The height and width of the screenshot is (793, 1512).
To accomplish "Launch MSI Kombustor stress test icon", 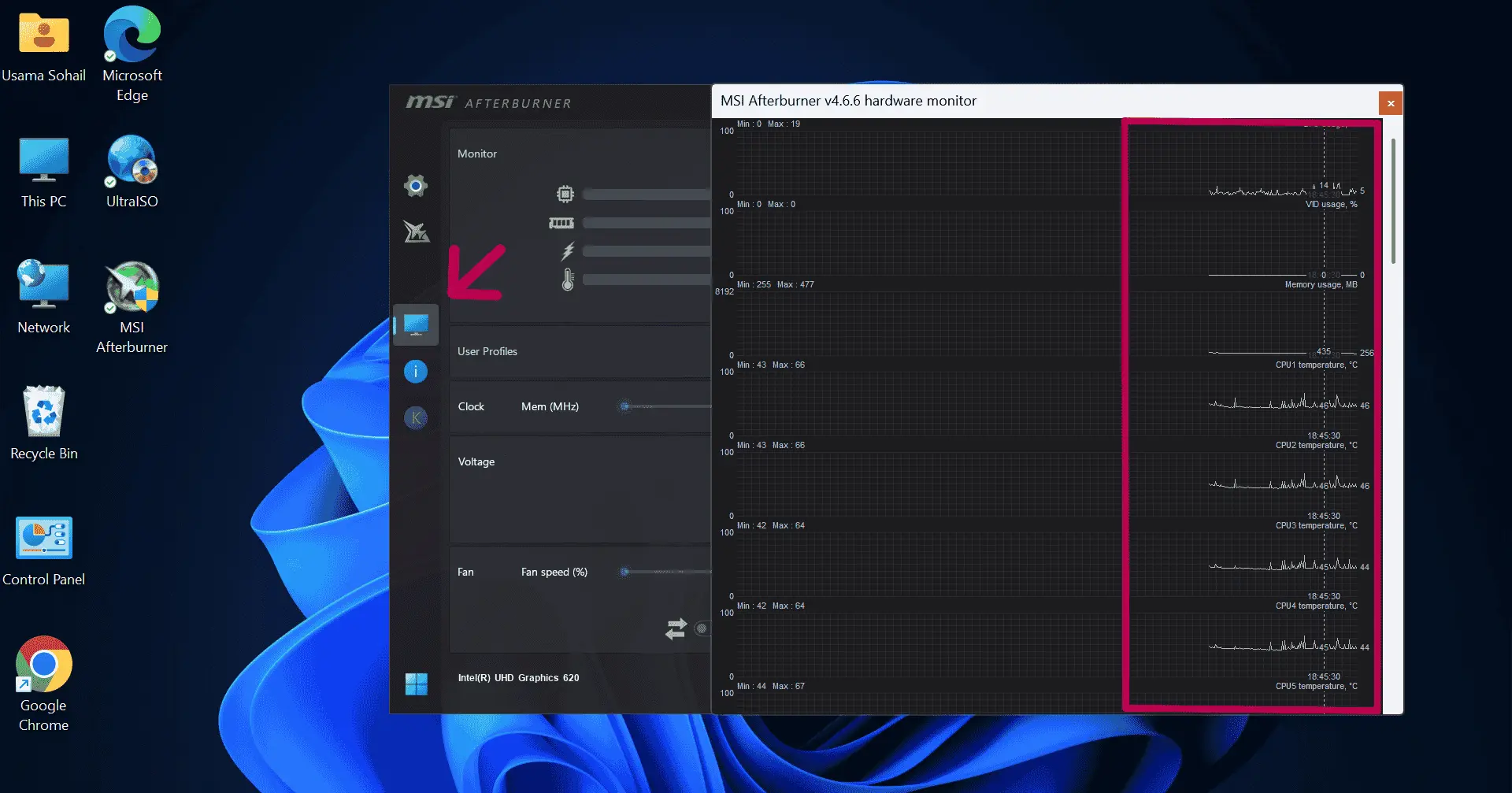I will 417,233.
